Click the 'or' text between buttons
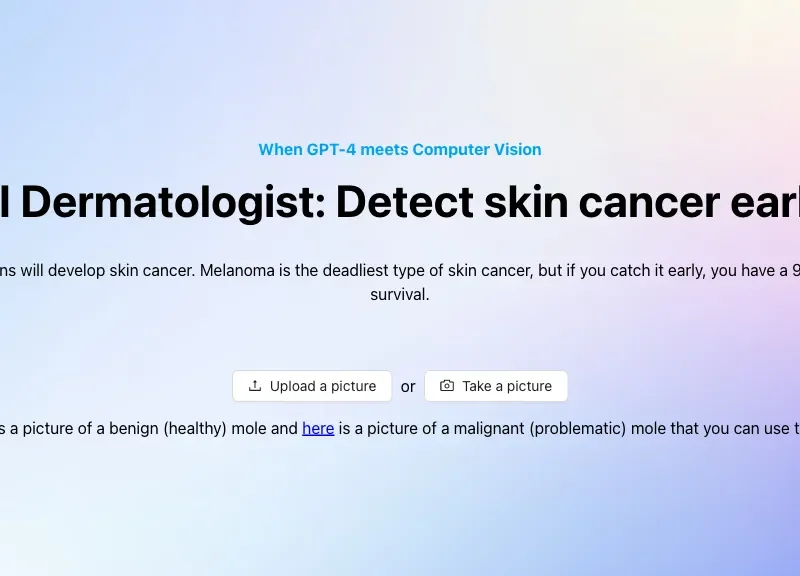800x576 pixels. [408, 387]
